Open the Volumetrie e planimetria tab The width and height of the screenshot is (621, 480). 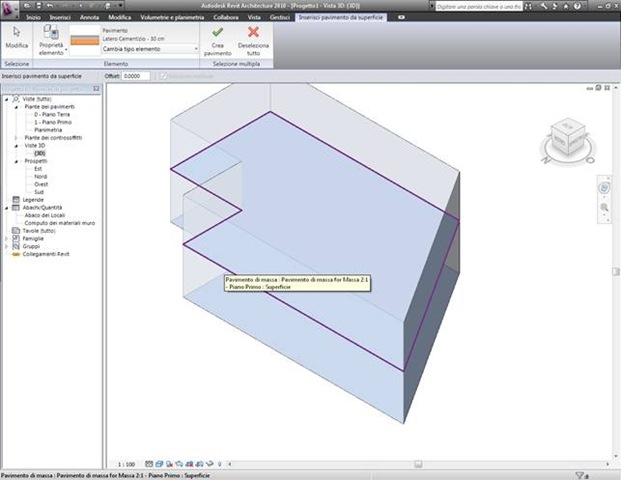tap(172, 17)
